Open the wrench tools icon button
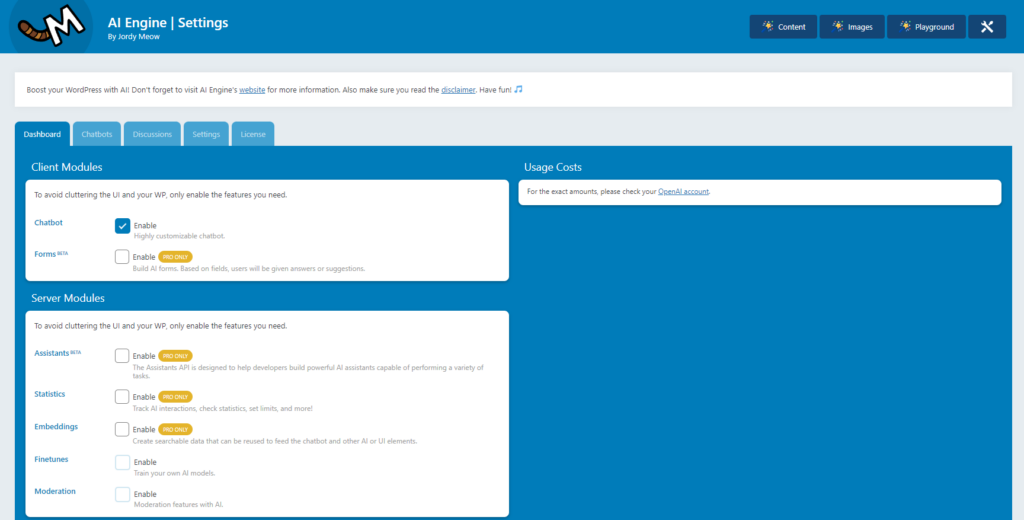 [x=986, y=27]
